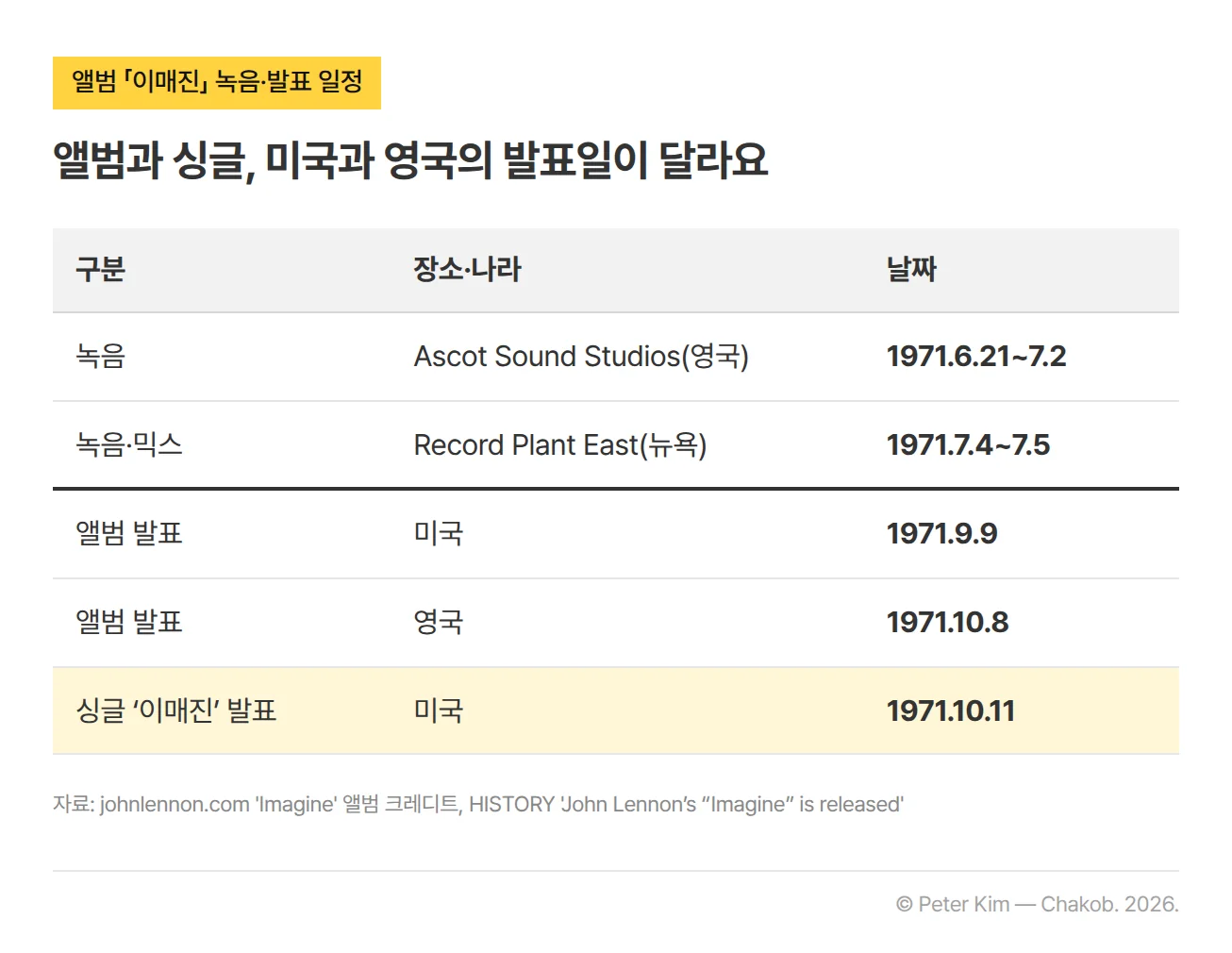Image resolution: width=1232 pixels, height=953 pixels.
Task: Click the "Ascot Sound Studios(영국)" cell
Action: pos(581,357)
